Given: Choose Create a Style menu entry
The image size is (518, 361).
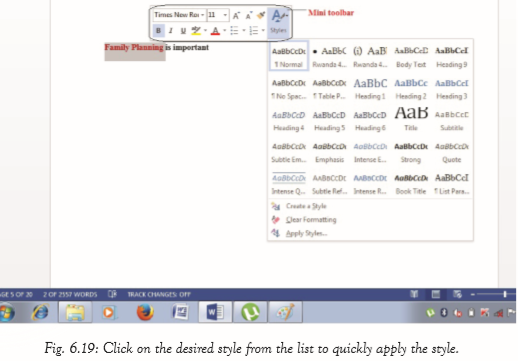Looking at the screenshot, I should 370,206.
